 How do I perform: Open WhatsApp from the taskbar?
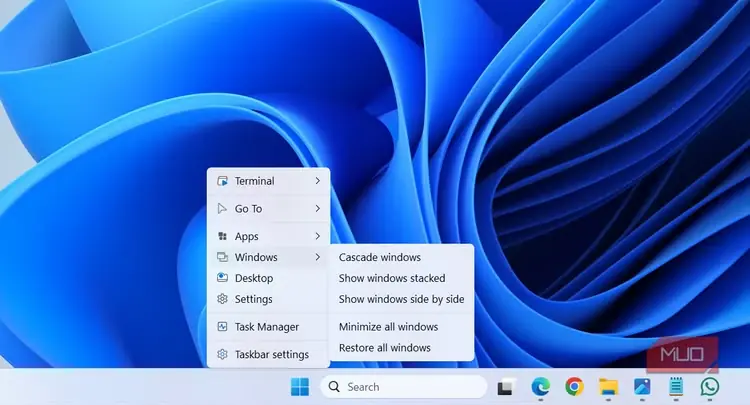(710, 386)
